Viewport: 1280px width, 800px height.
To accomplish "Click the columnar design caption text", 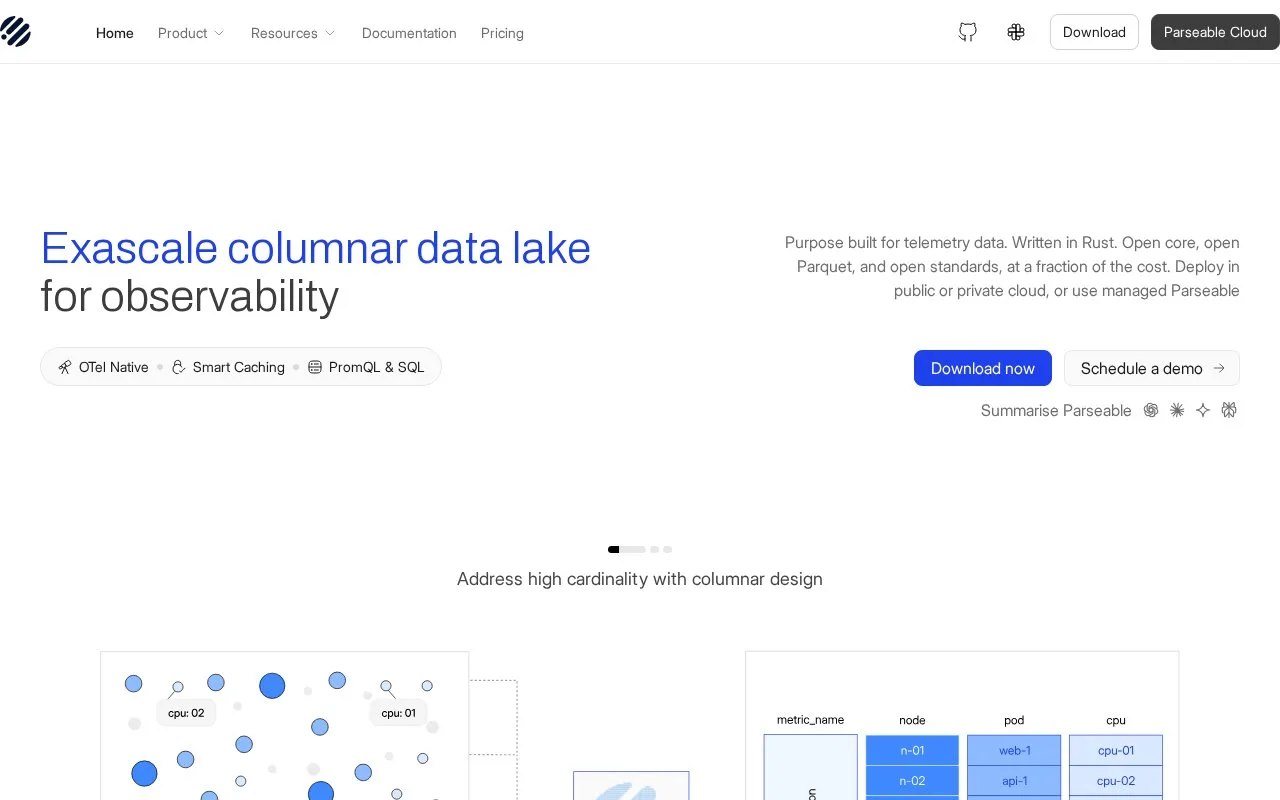I will tap(640, 579).
